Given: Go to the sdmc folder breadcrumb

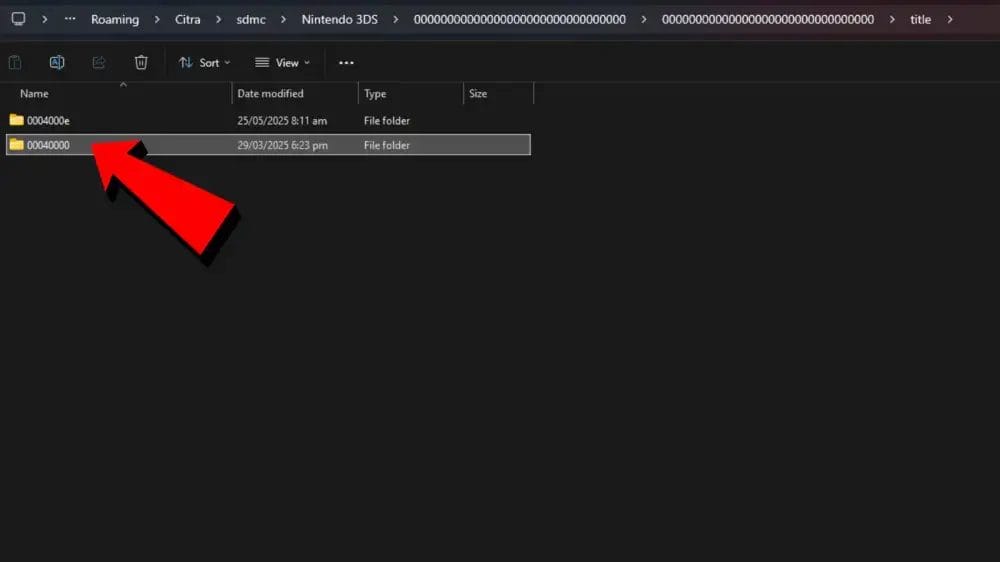Looking at the screenshot, I should [250, 19].
